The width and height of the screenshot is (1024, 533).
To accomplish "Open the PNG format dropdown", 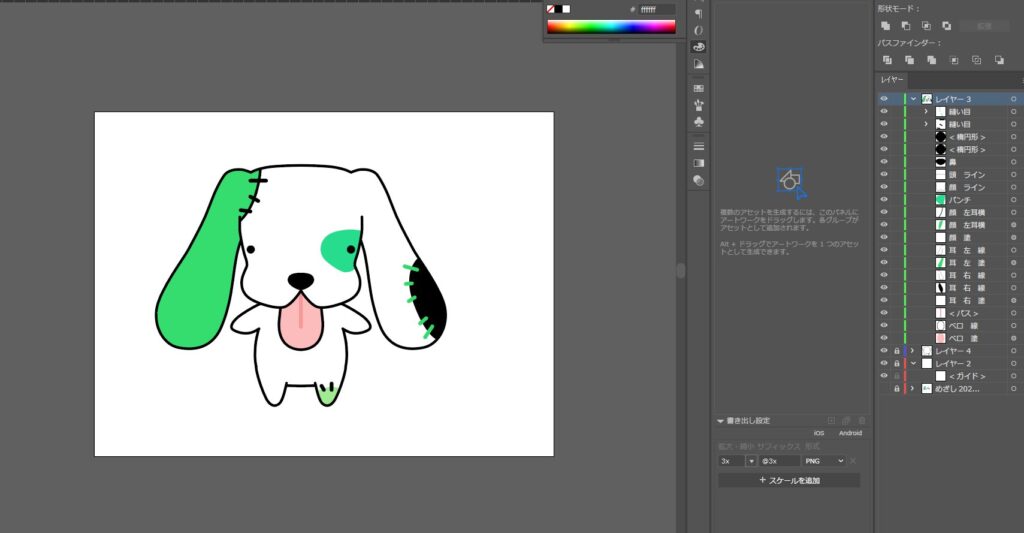I will (825, 460).
